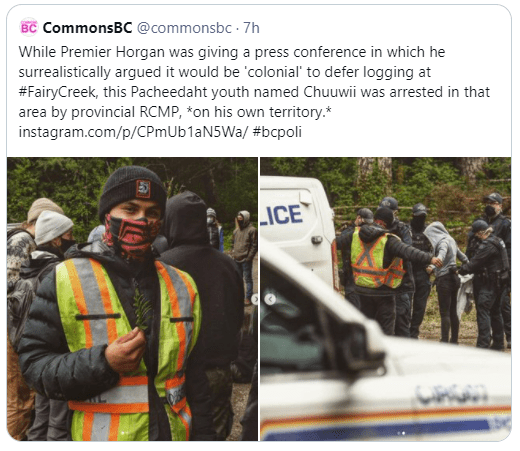
Task: Click the CommonsBC display name
Action: [x=88, y=28]
